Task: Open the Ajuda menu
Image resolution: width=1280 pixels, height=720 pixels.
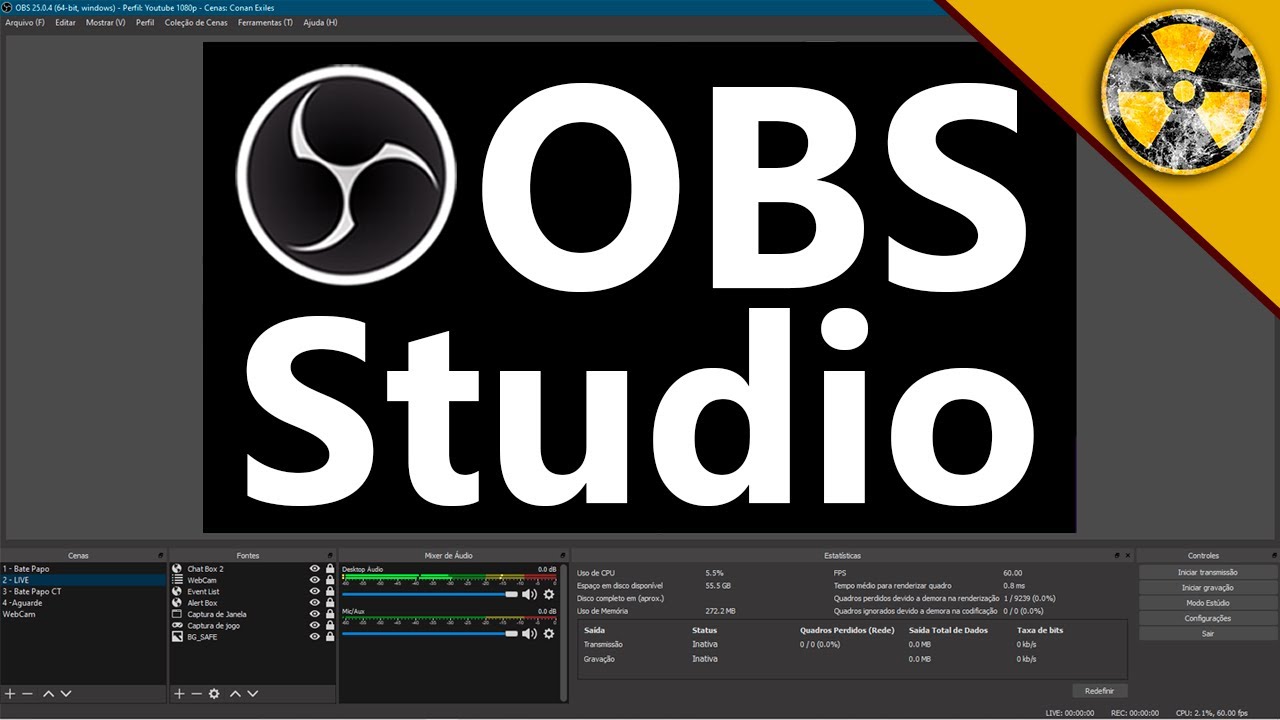Action: click(x=320, y=22)
